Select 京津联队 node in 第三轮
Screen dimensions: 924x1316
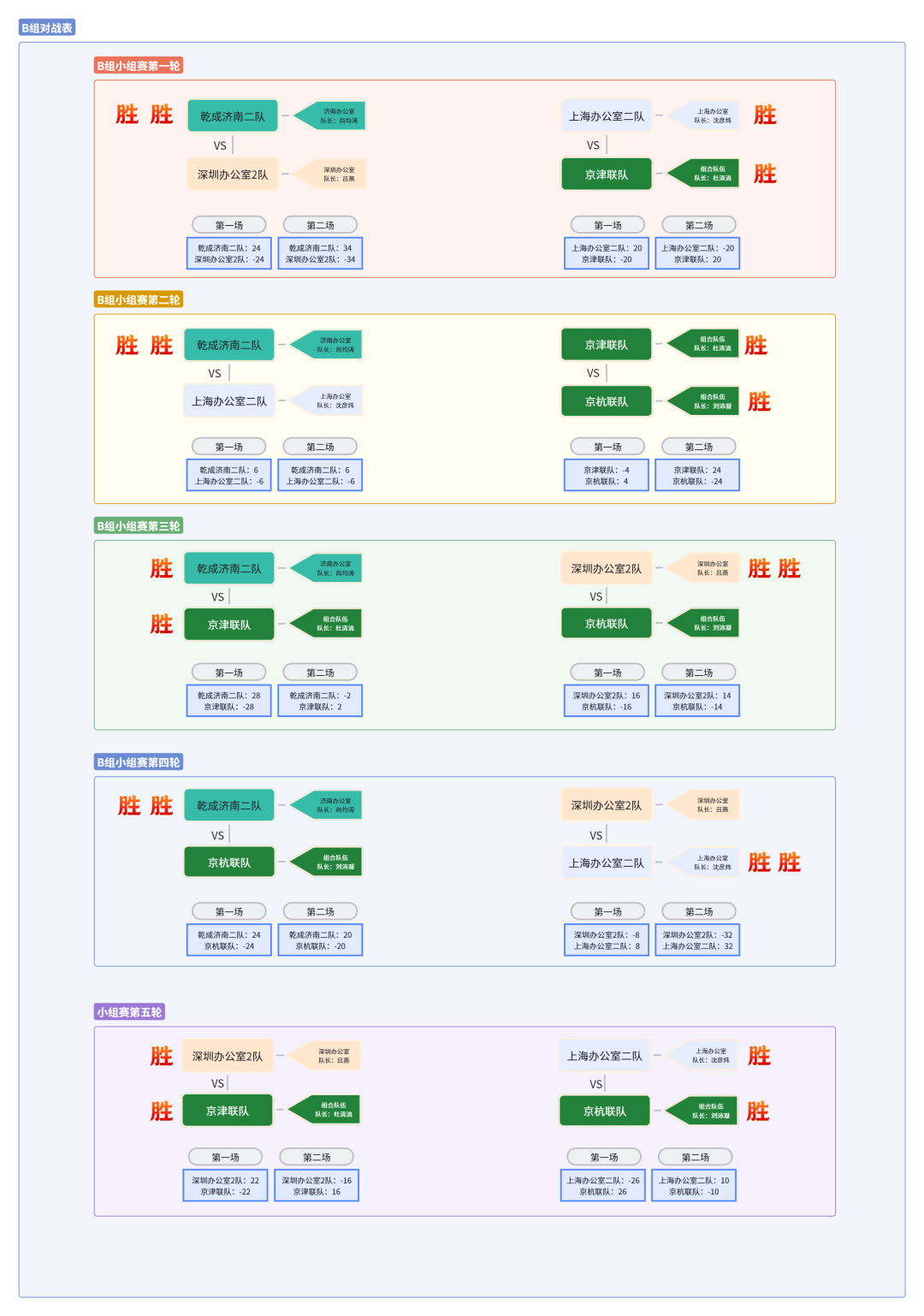(229, 625)
